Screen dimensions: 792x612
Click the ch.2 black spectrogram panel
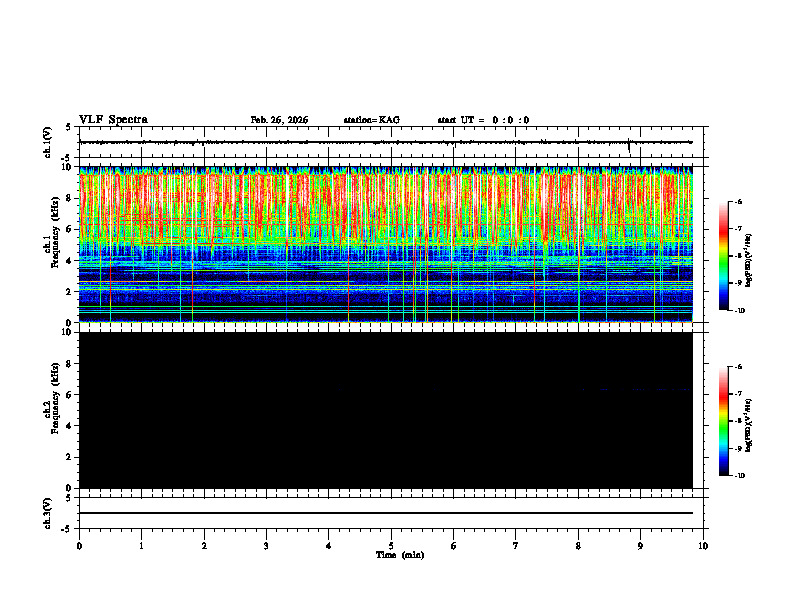(x=385, y=410)
